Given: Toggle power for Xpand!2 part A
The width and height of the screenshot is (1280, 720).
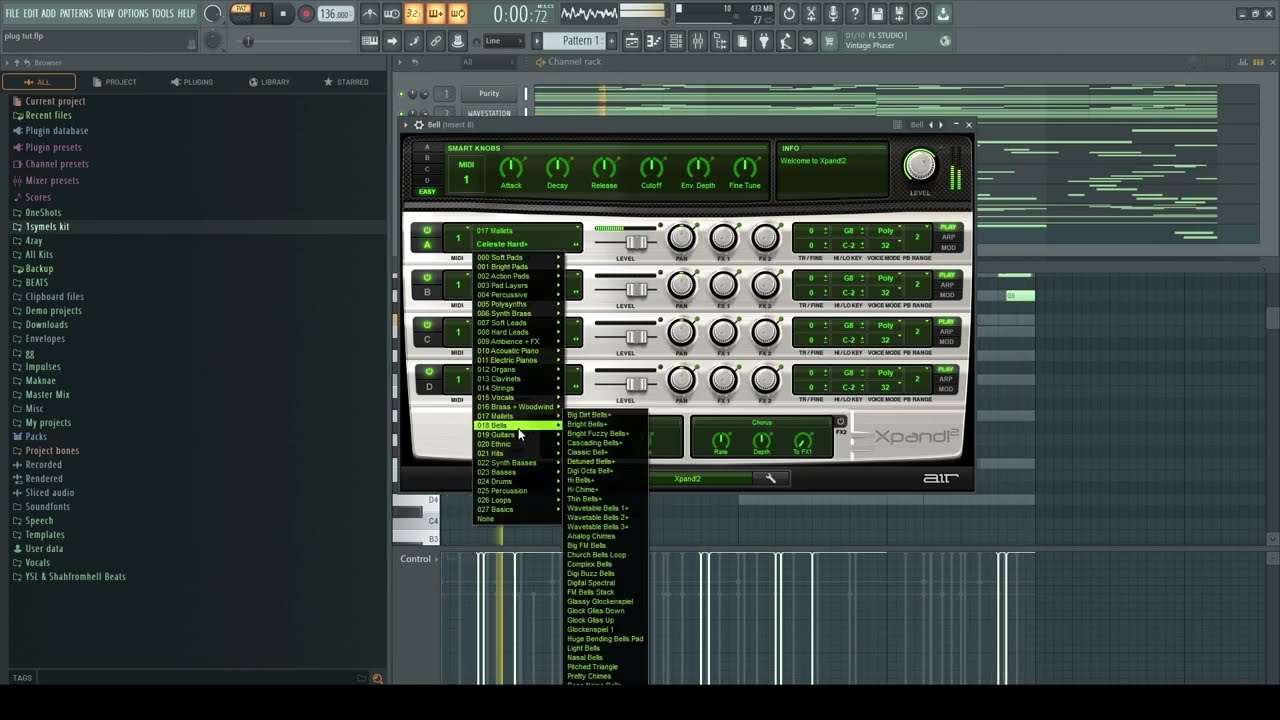Looking at the screenshot, I should click(428, 230).
